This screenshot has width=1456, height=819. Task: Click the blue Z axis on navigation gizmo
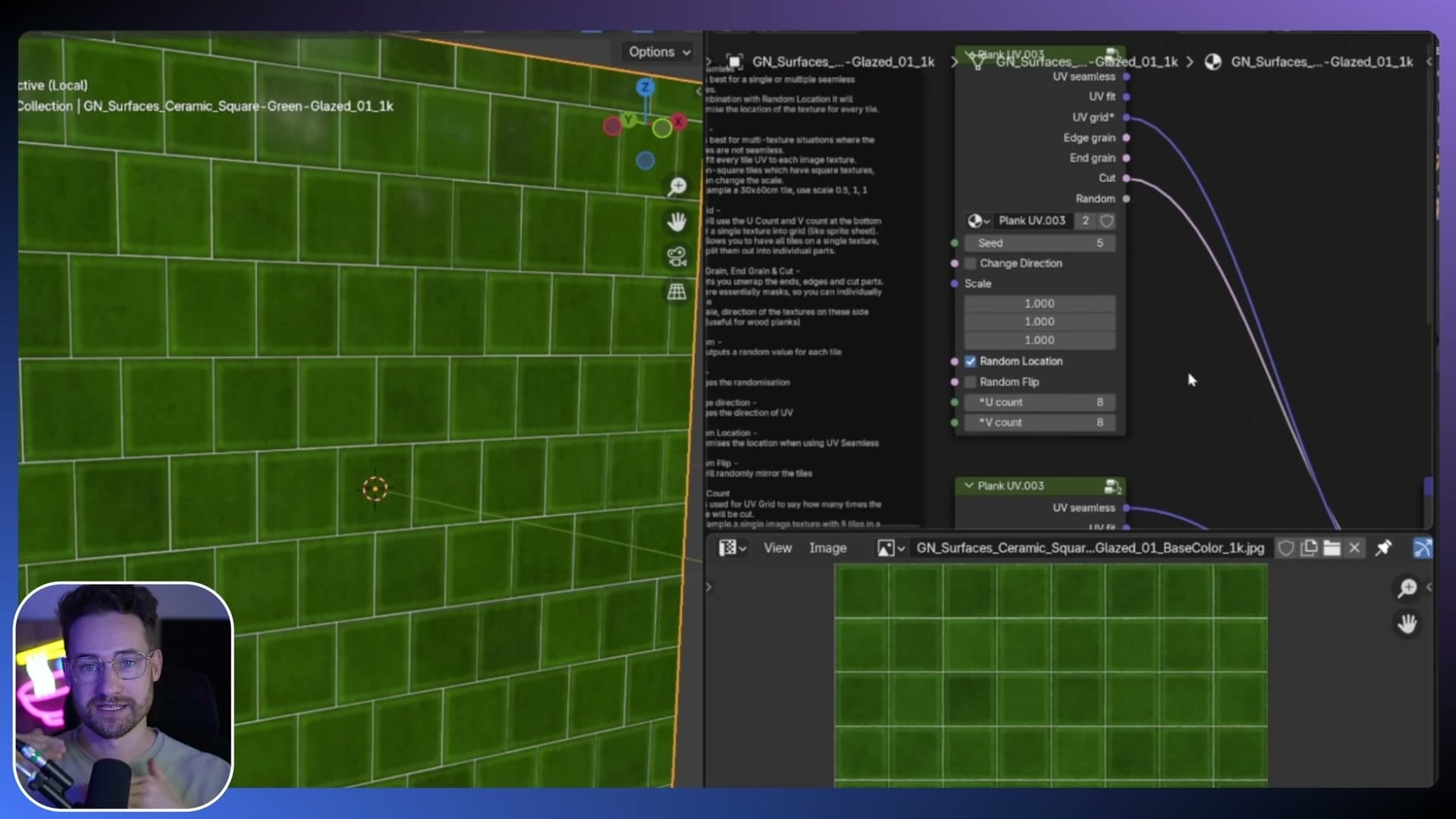pyautogui.click(x=645, y=87)
